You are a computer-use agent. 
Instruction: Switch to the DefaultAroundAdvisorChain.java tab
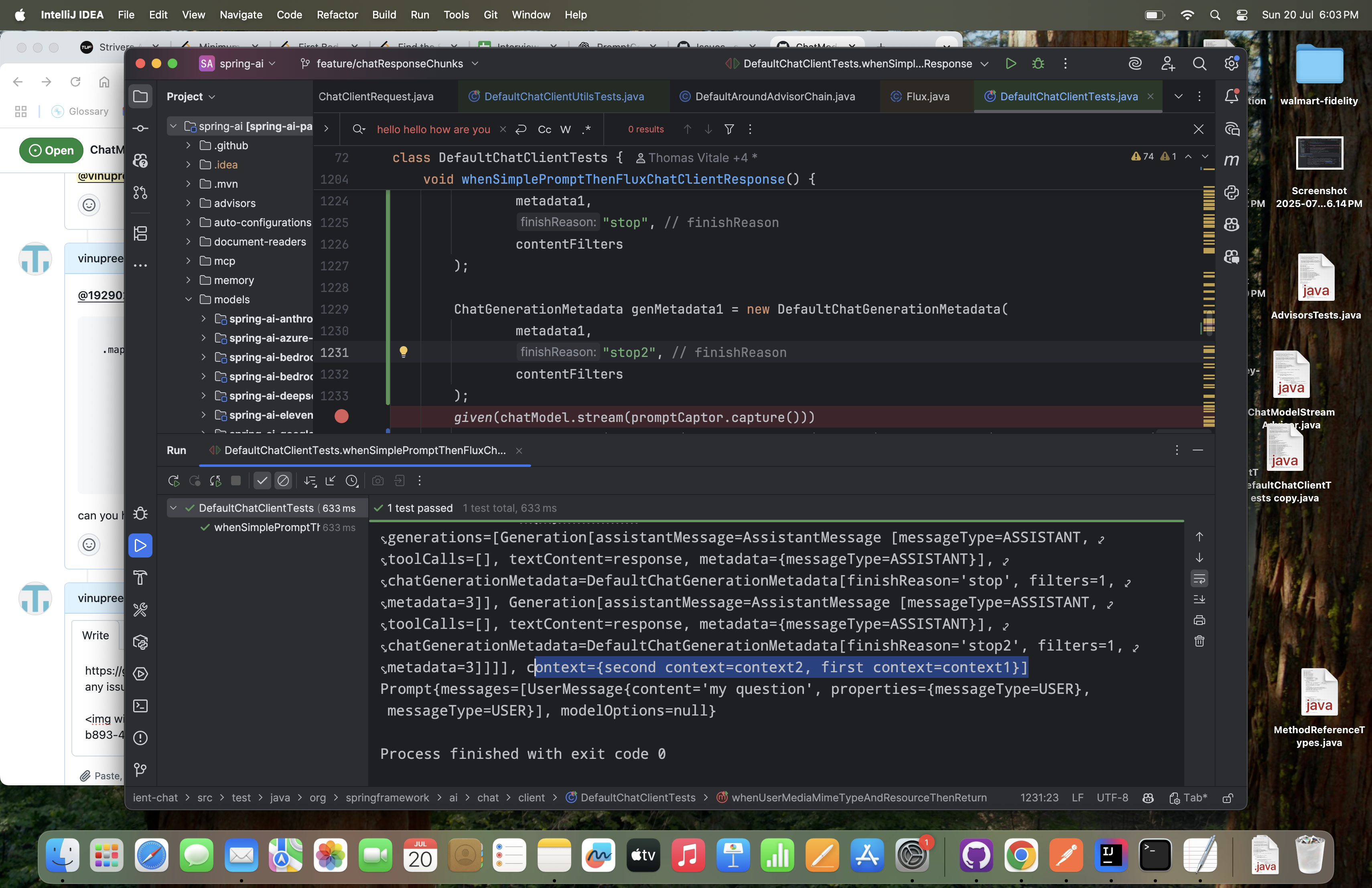pyautogui.click(x=775, y=96)
